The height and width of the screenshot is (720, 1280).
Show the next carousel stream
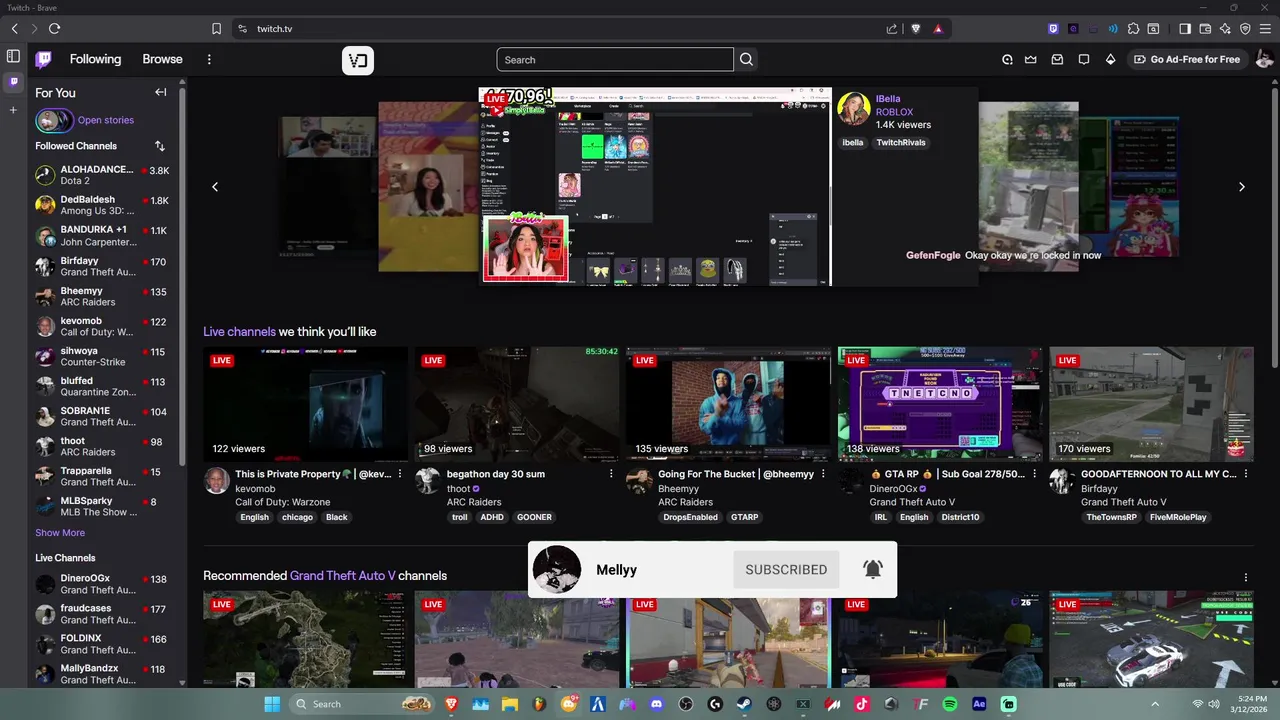[x=1242, y=187]
